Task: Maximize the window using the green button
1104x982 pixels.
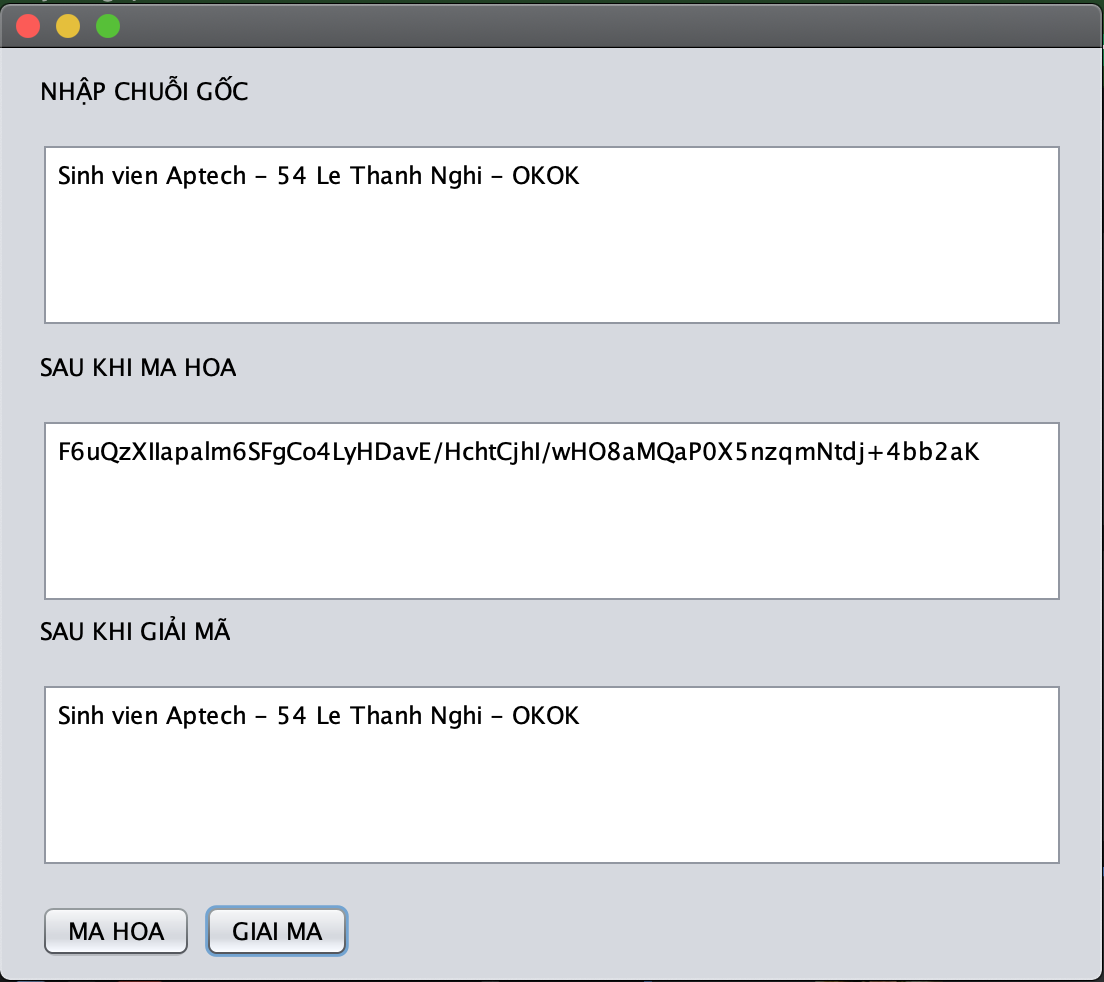Action: pyautogui.click(x=108, y=26)
